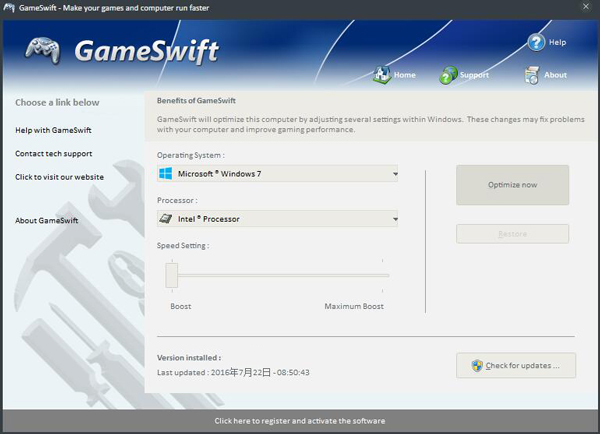The height and width of the screenshot is (434, 600).
Task: Click the Operating System label
Action: (191, 155)
